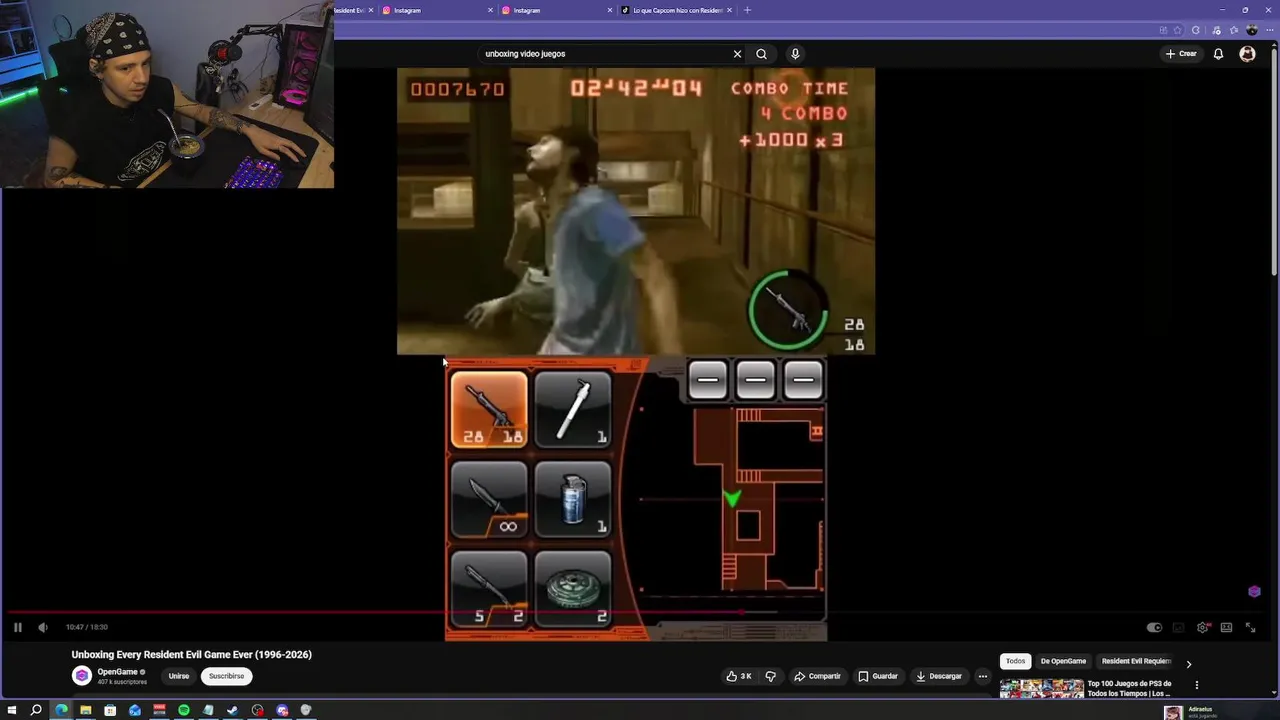1280x720 pixels.
Task: Open the browser profile avatar
Action: [1252, 30]
